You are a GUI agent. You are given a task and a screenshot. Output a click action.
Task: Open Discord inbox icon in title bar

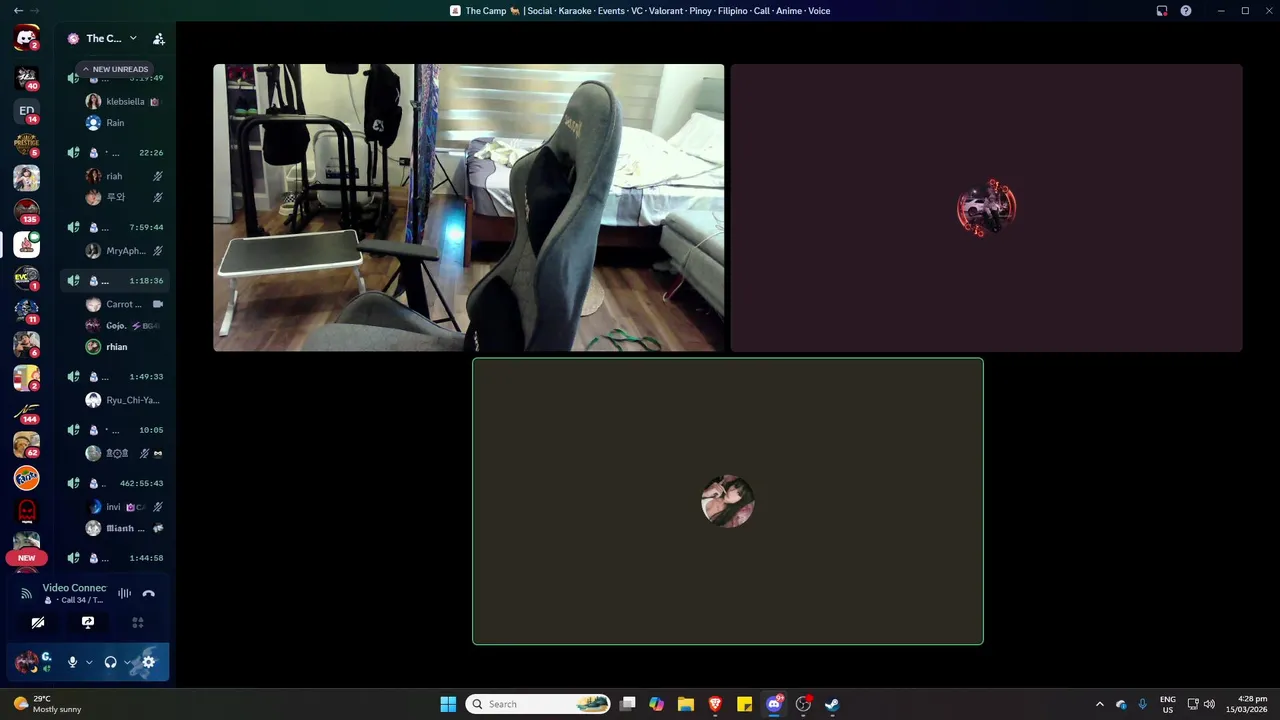tap(1162, 11)
